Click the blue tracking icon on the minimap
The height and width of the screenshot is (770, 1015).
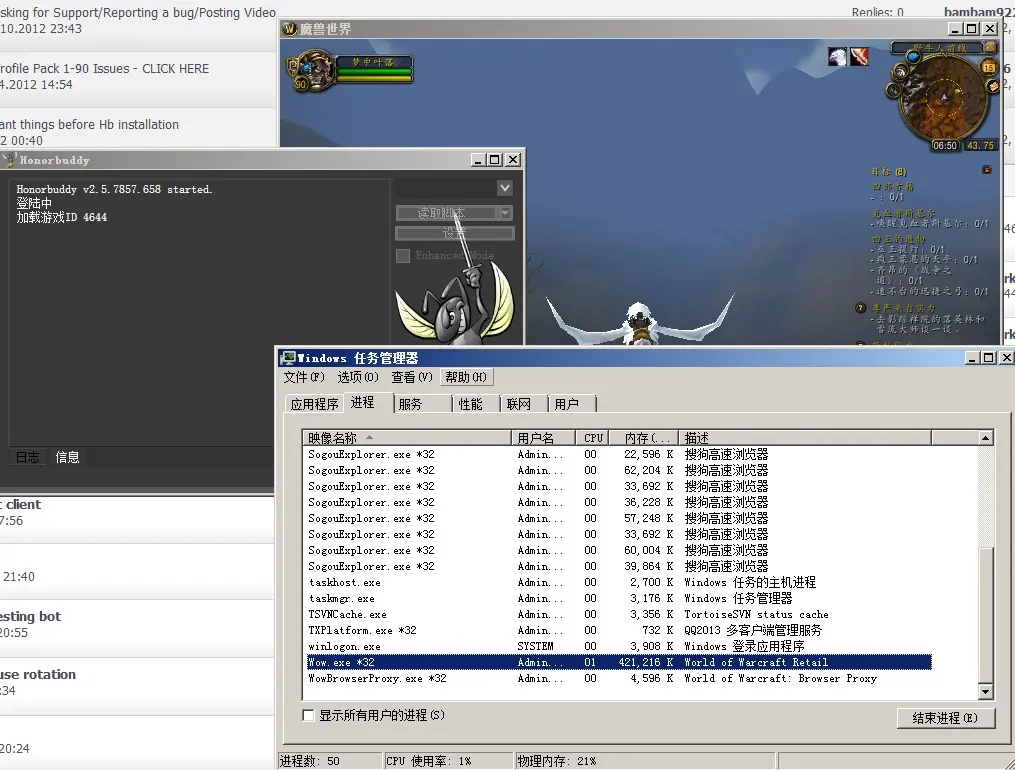913,57
